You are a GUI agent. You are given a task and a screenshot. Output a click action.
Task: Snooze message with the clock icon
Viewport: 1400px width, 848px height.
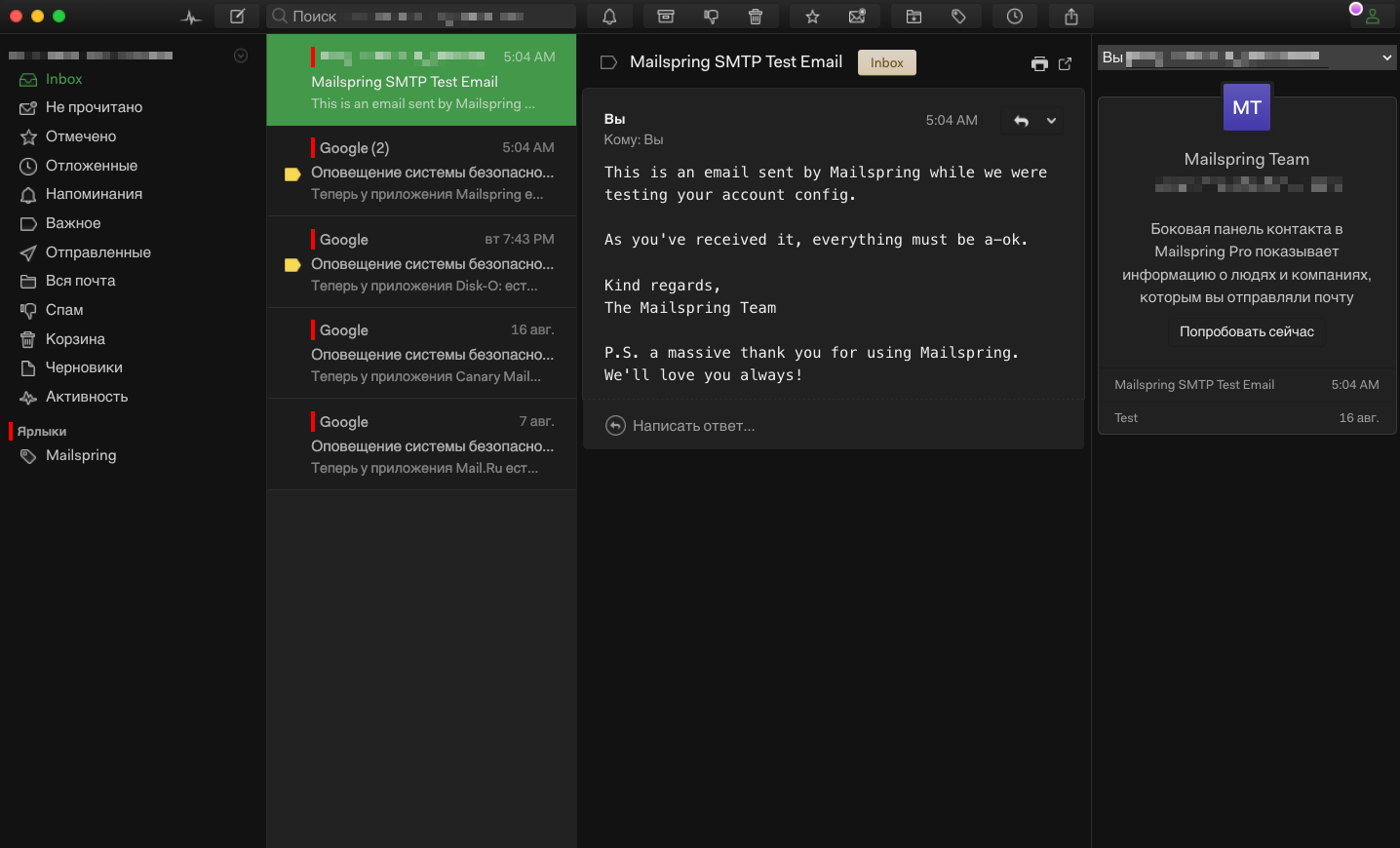pos(1015,17)
